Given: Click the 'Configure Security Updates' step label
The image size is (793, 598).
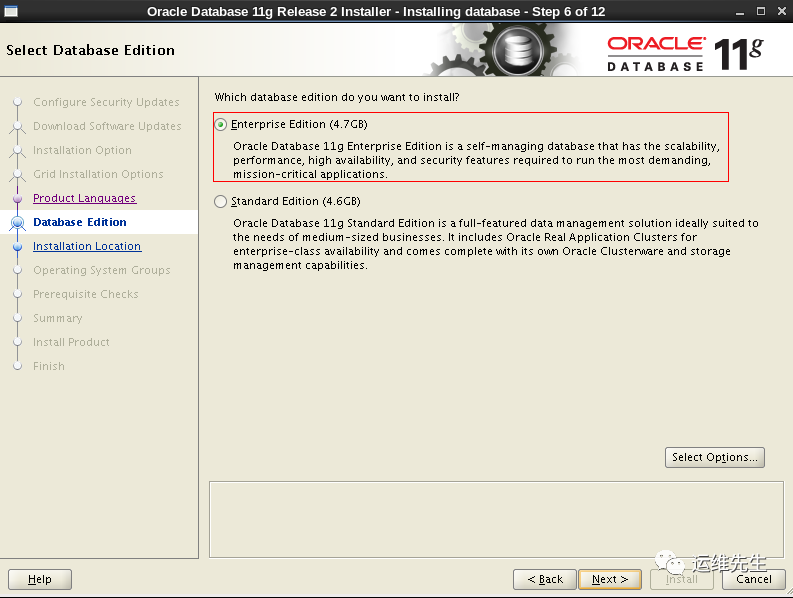Looking at the screenshot, I should point(106,102).
